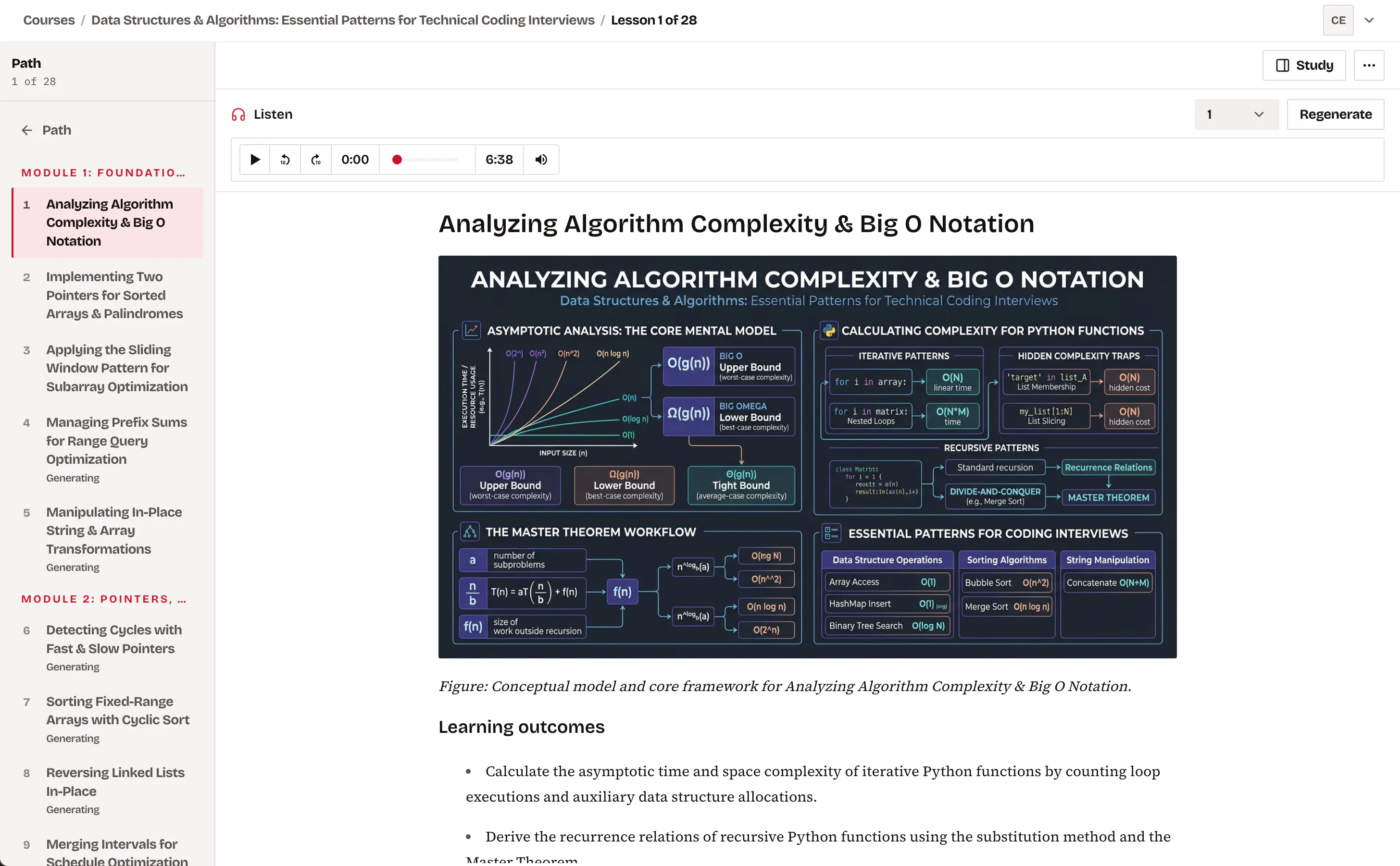Rewind audio 10 seconds

click(285, 159)
